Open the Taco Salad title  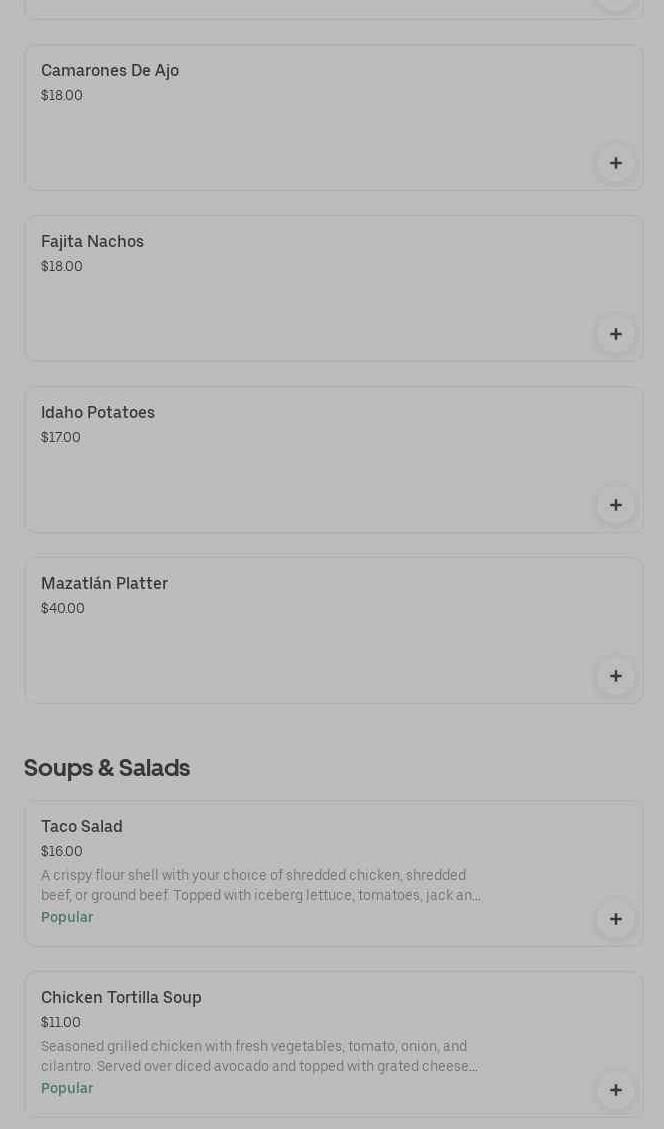tap(82, 827)
